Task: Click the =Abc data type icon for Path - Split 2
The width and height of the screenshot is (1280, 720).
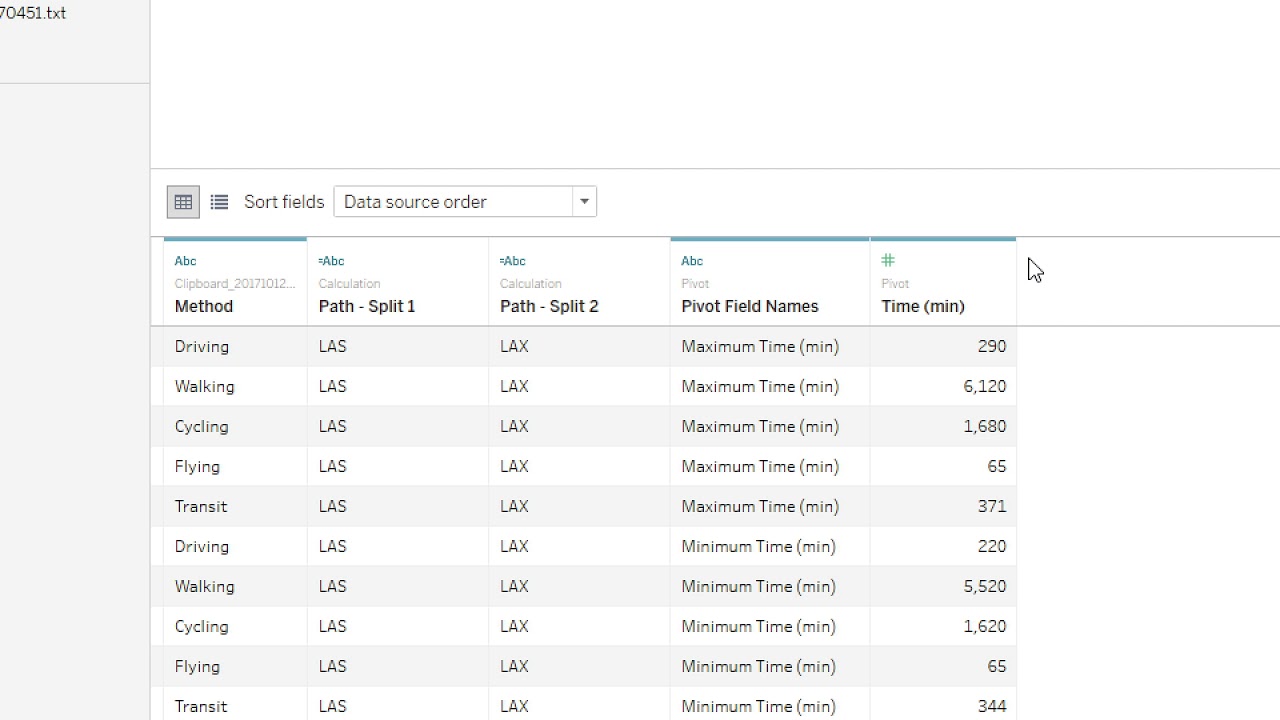Action: coord(512,261)
